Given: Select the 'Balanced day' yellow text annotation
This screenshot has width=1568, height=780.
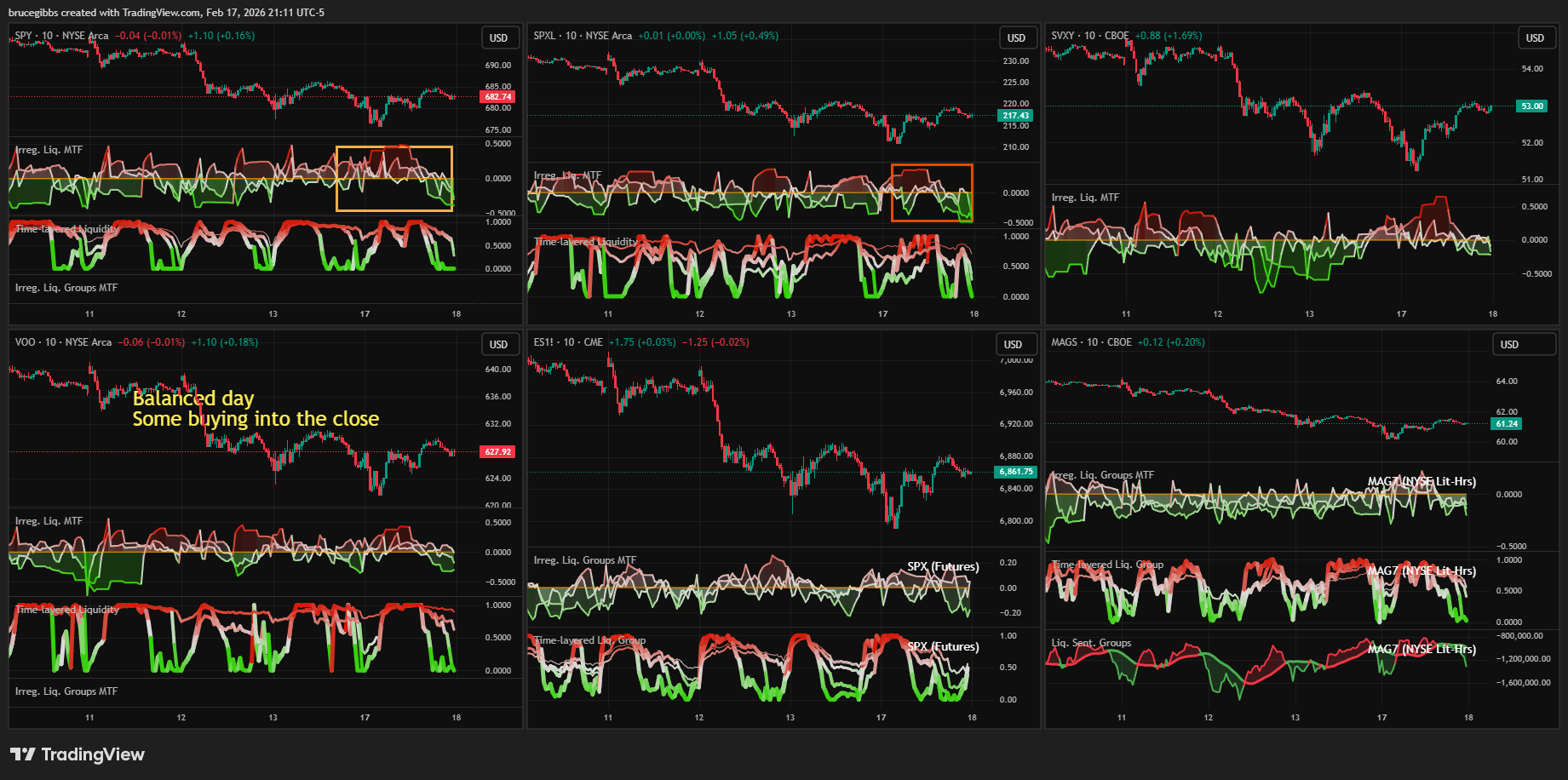Looking at the screenshot, I should pyautogui.click(x=193, y=399).
